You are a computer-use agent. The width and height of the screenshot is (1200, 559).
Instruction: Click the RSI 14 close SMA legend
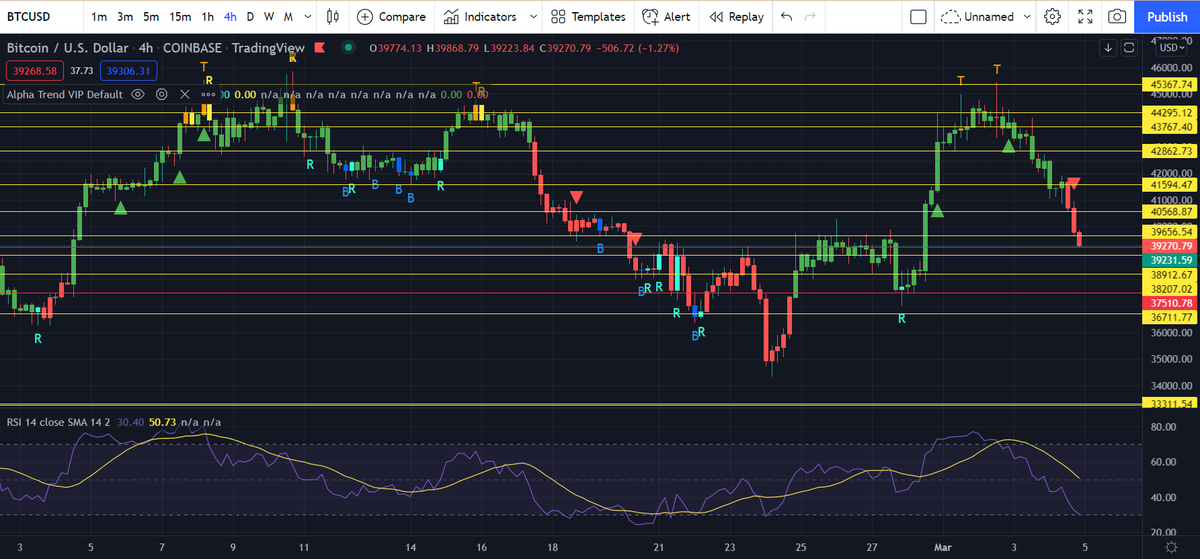(x=59, y=422)
